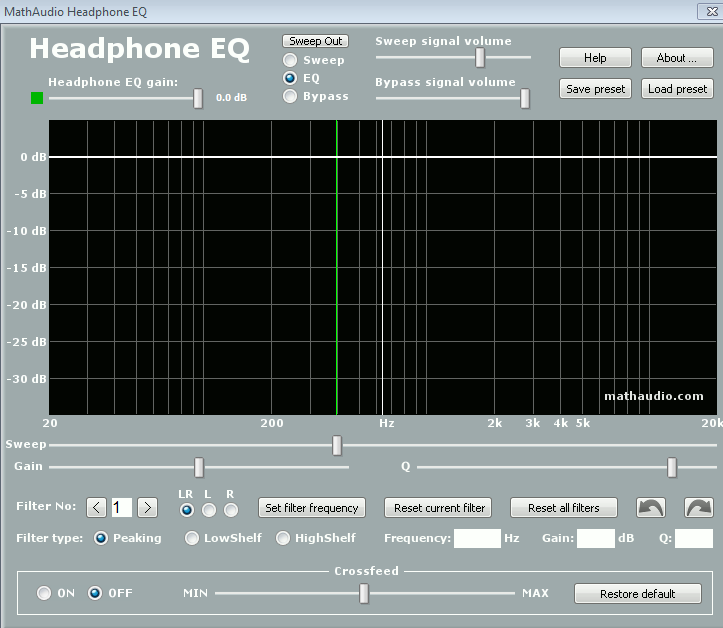Click the Q slider handle
Image resolution: width=723 pixels, height=628 pixels.
[x=672, y=467]
